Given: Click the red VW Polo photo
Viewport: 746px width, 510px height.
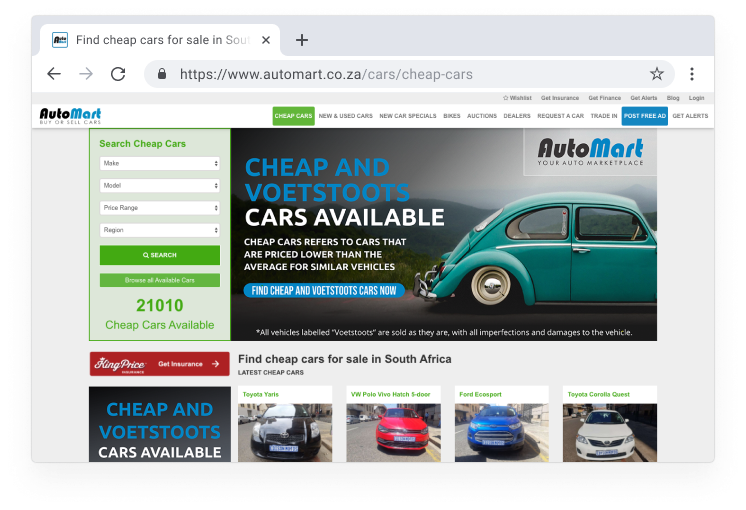Looking at the screenshot, I should [x=393, y=433].
